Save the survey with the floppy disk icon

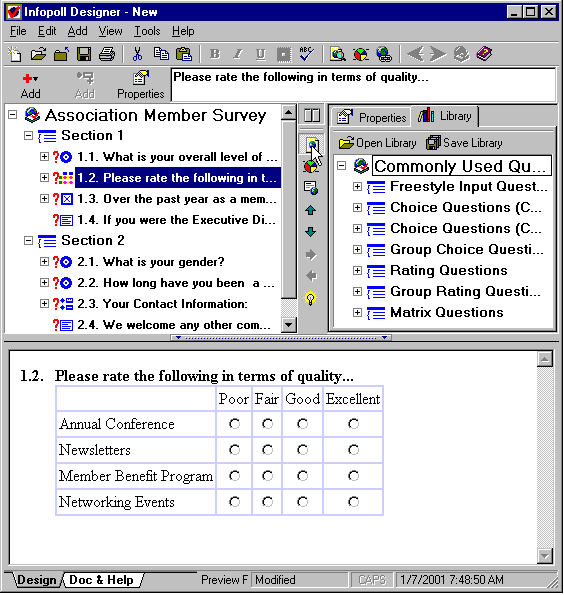tap(84, 54)
